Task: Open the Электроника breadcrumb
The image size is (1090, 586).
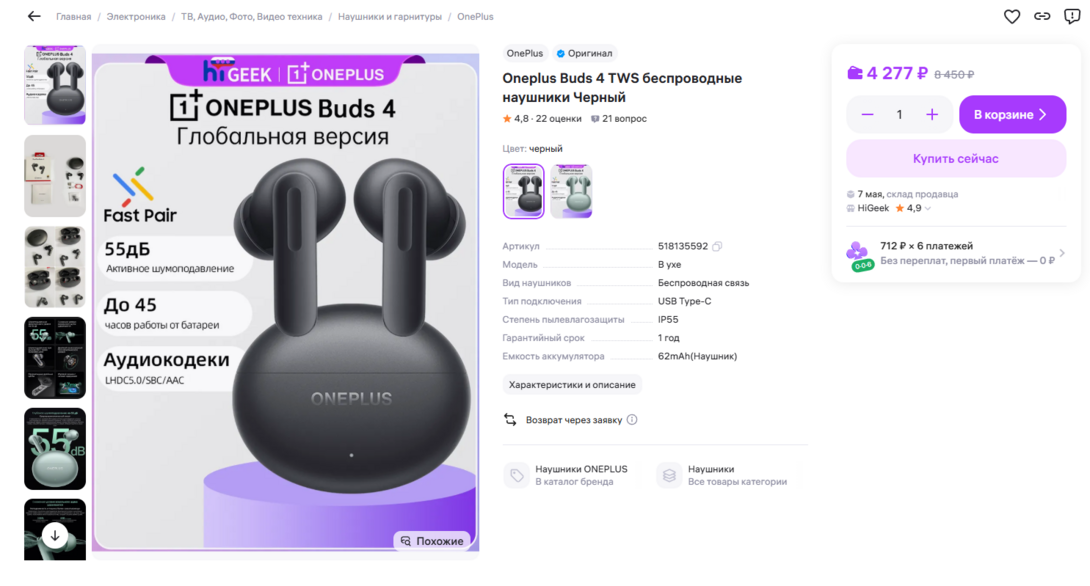Action: (x=136, y=17)
